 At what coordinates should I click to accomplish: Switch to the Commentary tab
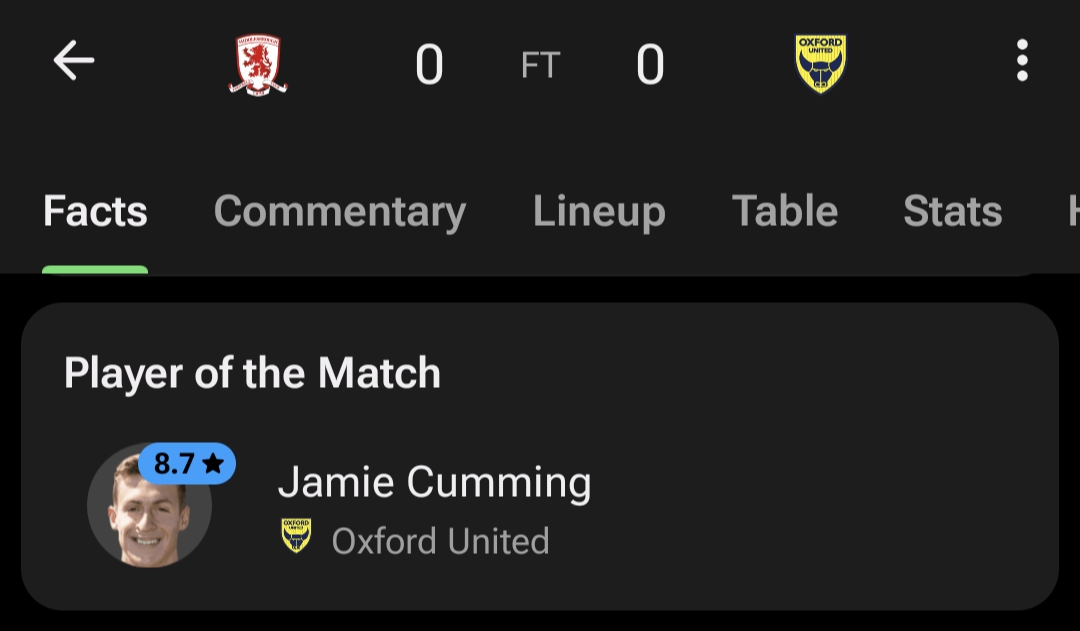click(340, 212)
